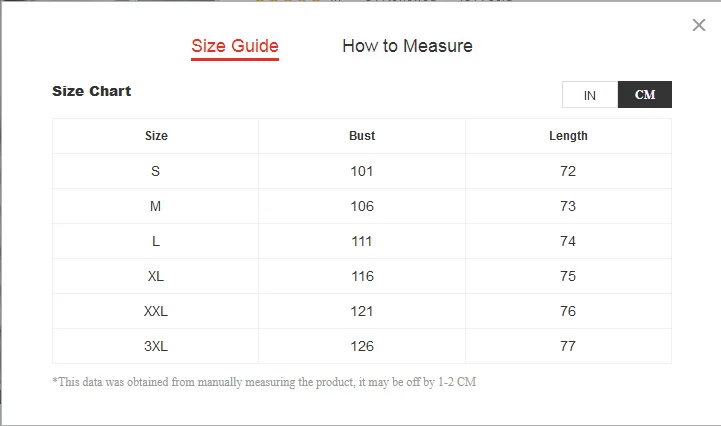Click the Length column header

[568, 136]
